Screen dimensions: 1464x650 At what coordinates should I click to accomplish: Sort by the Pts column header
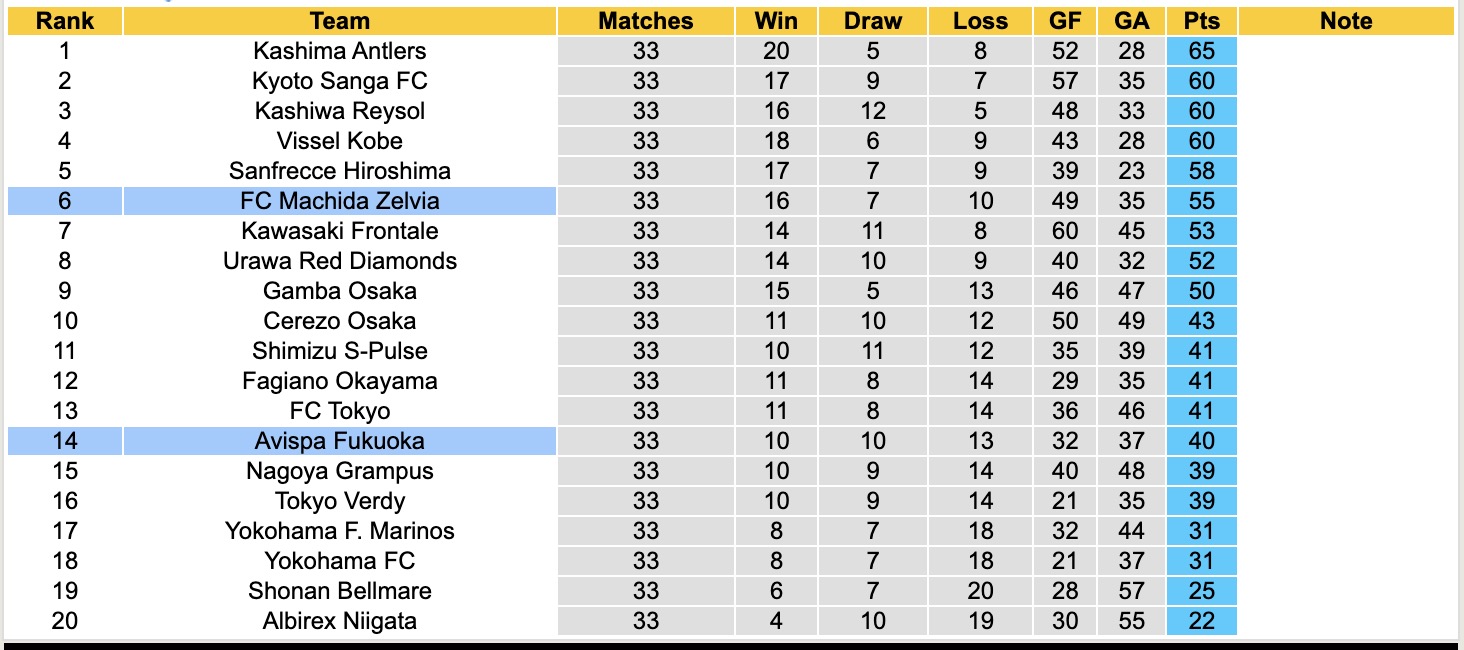1201,21
